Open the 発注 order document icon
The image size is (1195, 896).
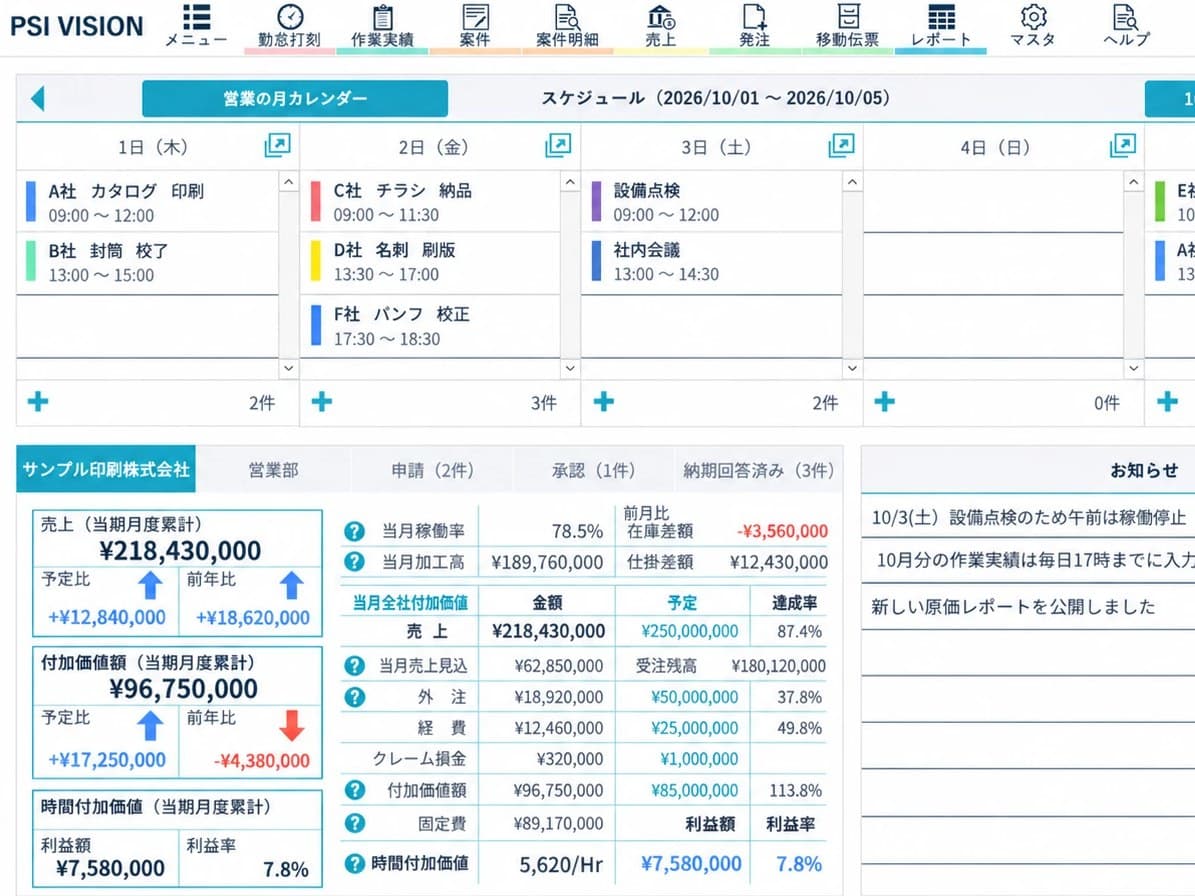click(x=754, y=16)
